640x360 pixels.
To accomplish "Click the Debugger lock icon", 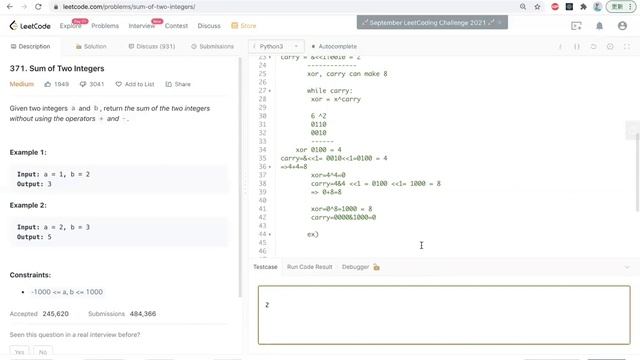I will pos(376,267).
